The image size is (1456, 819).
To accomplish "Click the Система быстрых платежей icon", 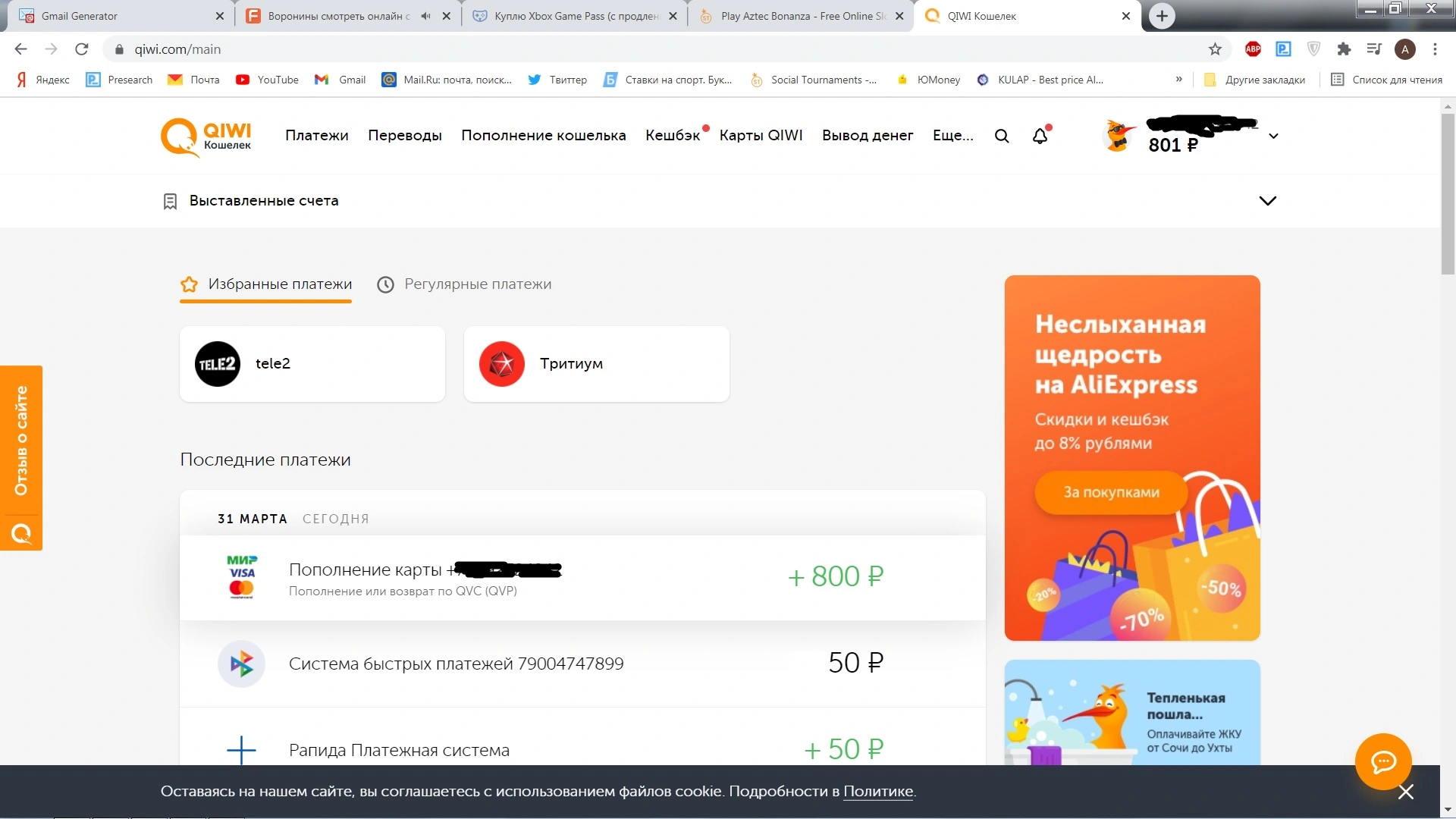I will 242,664.
